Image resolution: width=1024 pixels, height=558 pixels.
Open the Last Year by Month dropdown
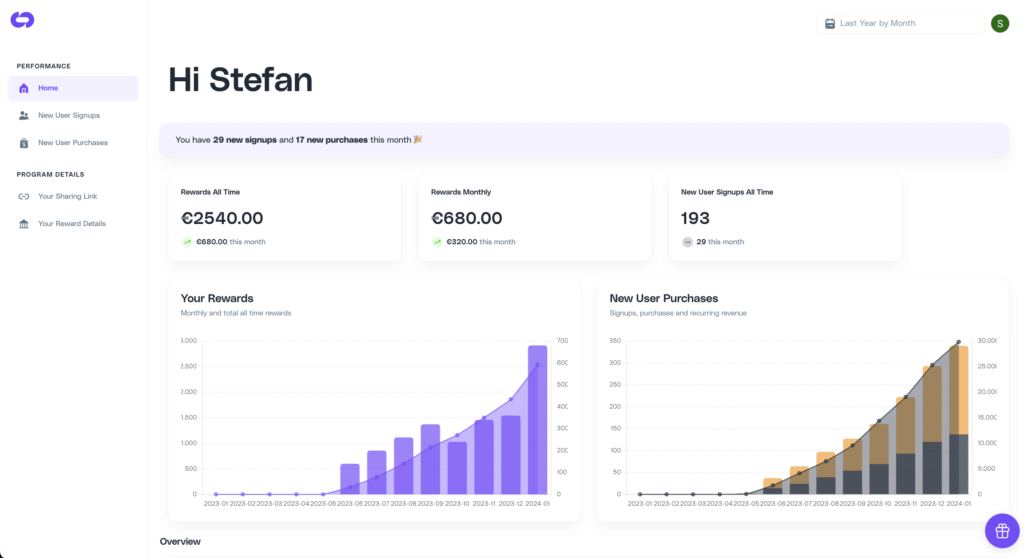pos(900,23)
